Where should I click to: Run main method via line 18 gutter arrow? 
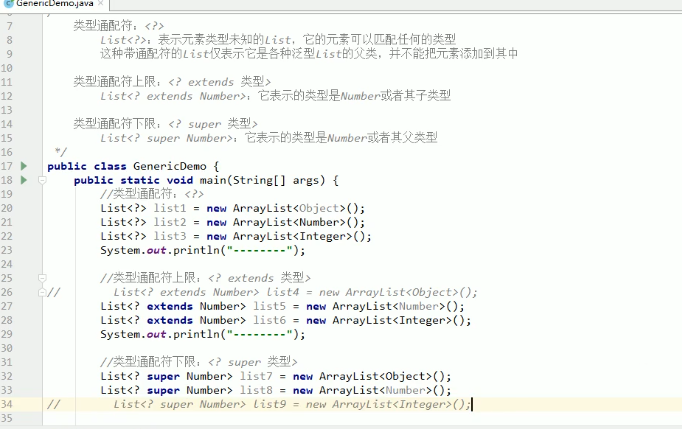pos(24,180)
